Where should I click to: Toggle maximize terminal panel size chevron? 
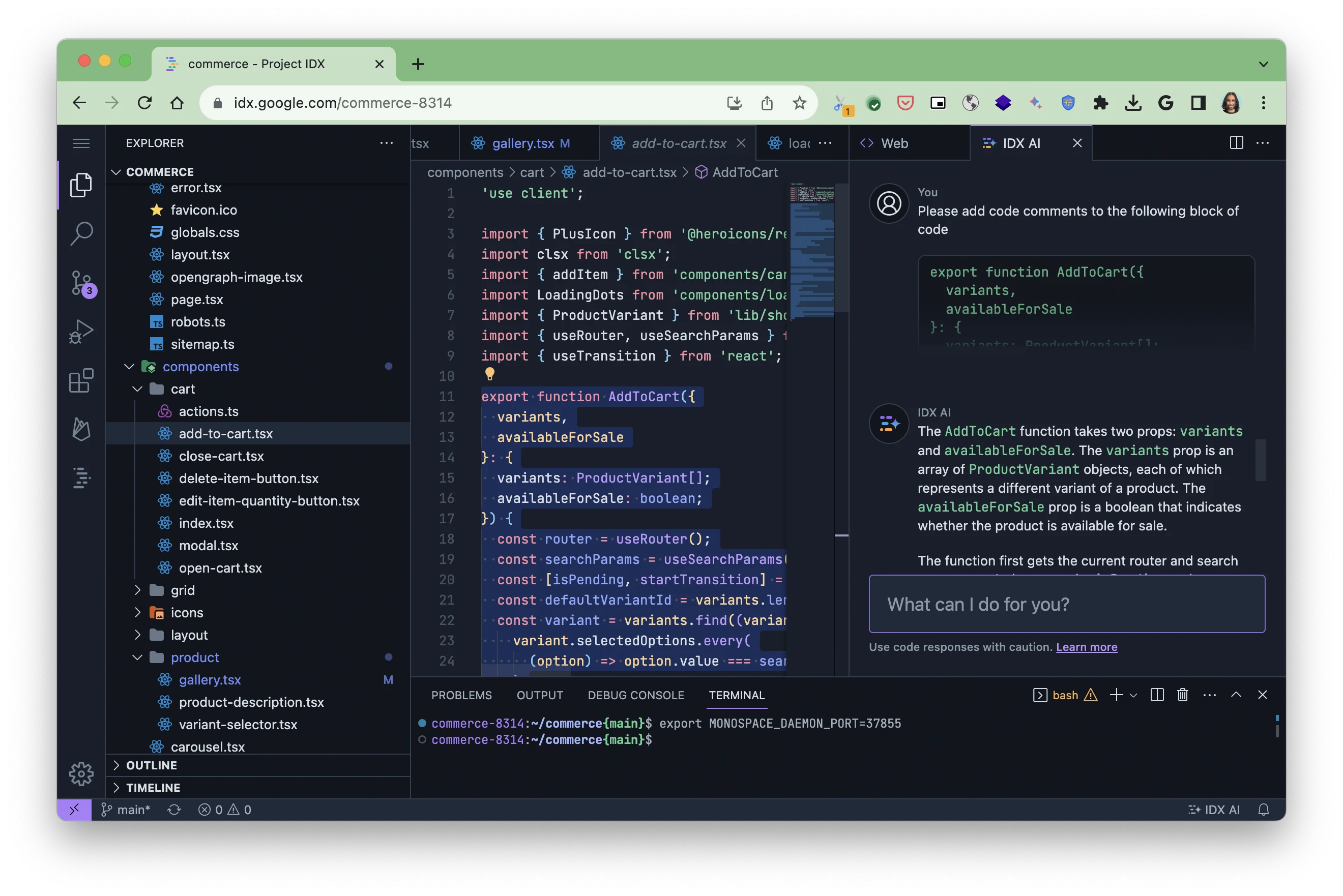coord(1236,695)
